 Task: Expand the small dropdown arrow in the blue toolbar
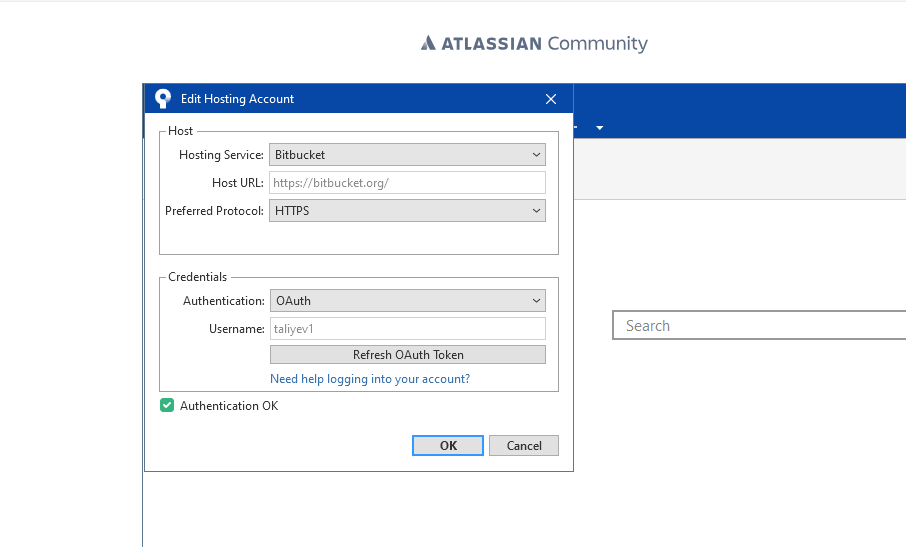point(600,128)
